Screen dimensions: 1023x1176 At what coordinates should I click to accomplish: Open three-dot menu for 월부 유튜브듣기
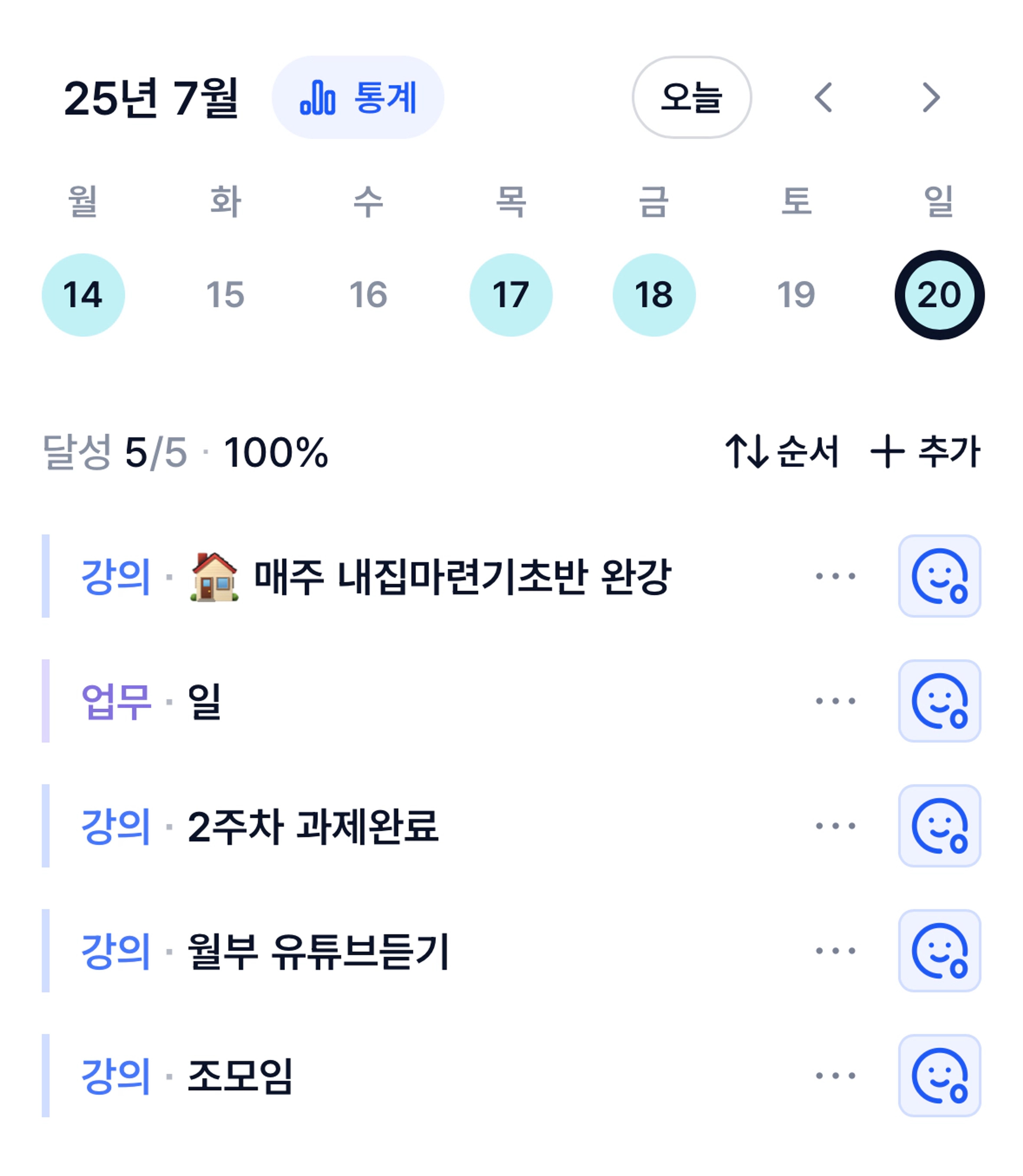836,951
